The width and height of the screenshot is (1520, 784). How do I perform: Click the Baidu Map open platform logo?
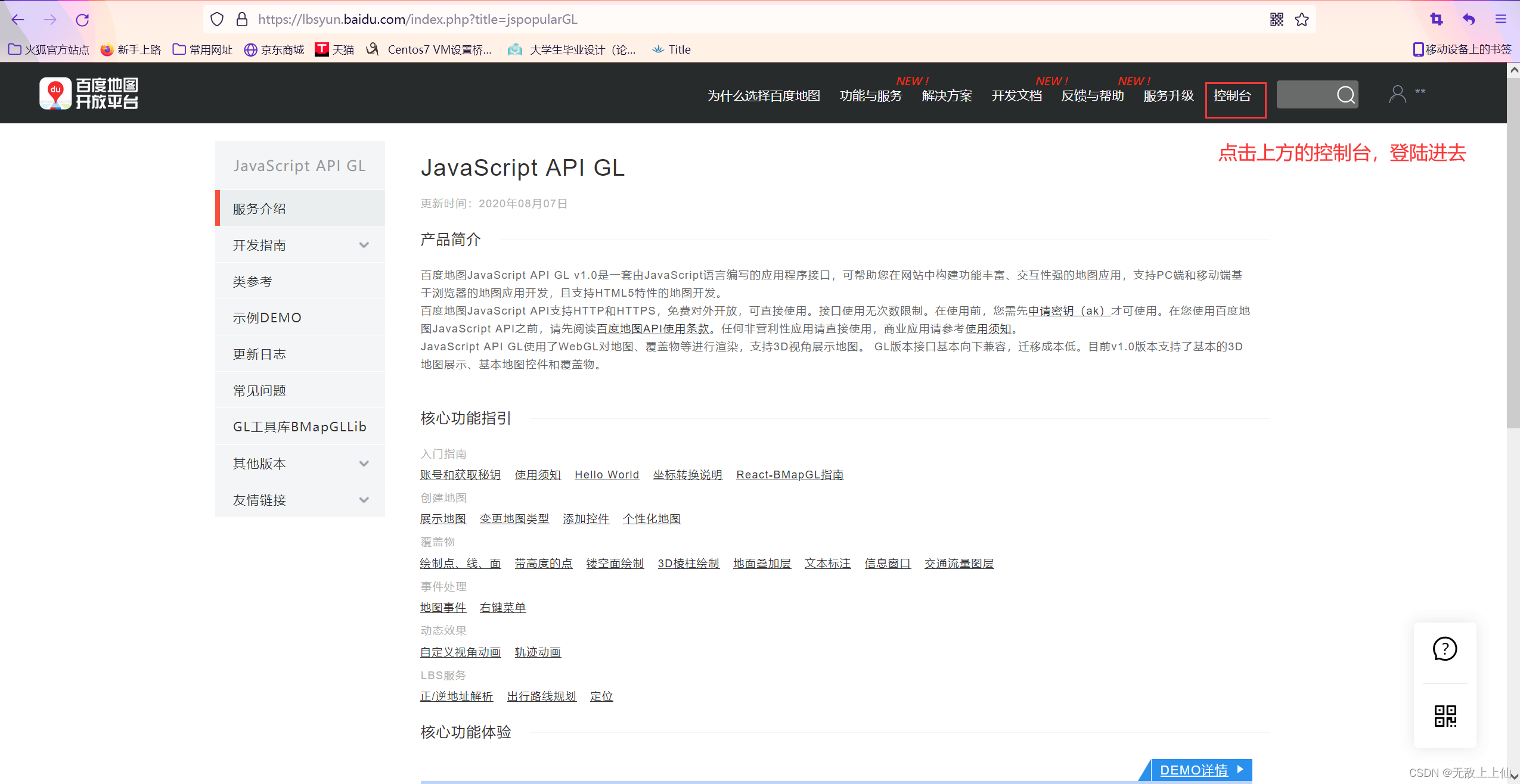point(89,94)
